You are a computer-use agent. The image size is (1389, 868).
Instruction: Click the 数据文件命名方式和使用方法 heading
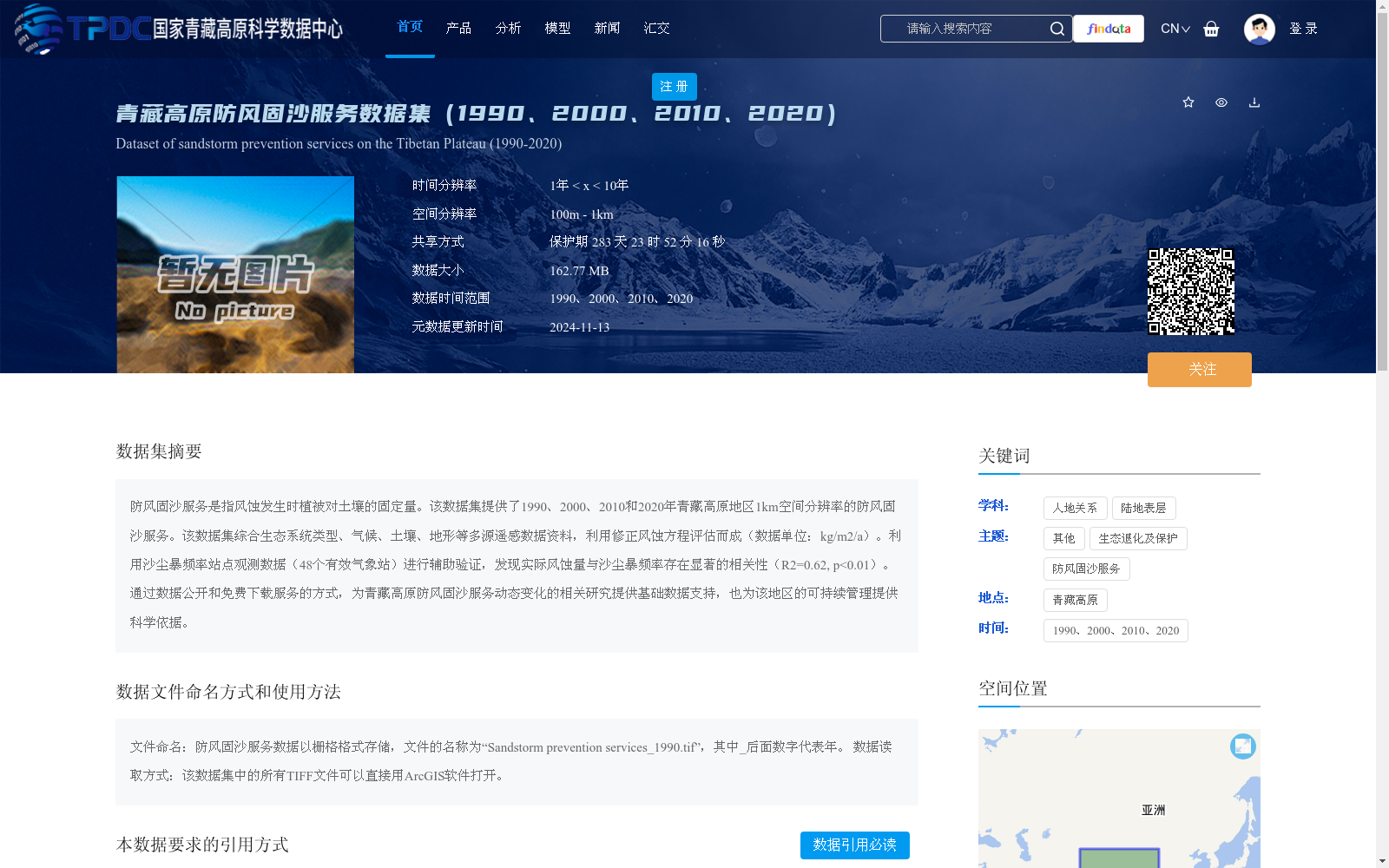tap(228, 692)
